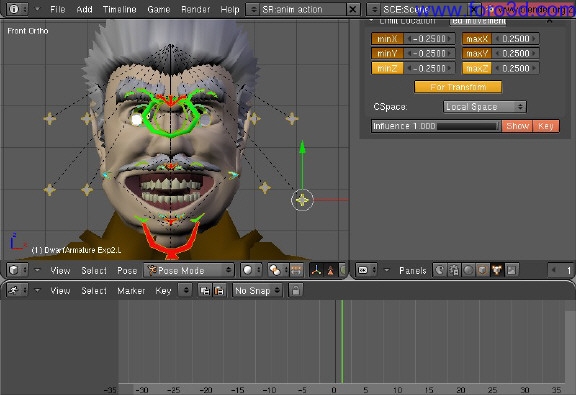Open the Info window type selector icon
The image size is (576, 395).
[x=17, y=9]
